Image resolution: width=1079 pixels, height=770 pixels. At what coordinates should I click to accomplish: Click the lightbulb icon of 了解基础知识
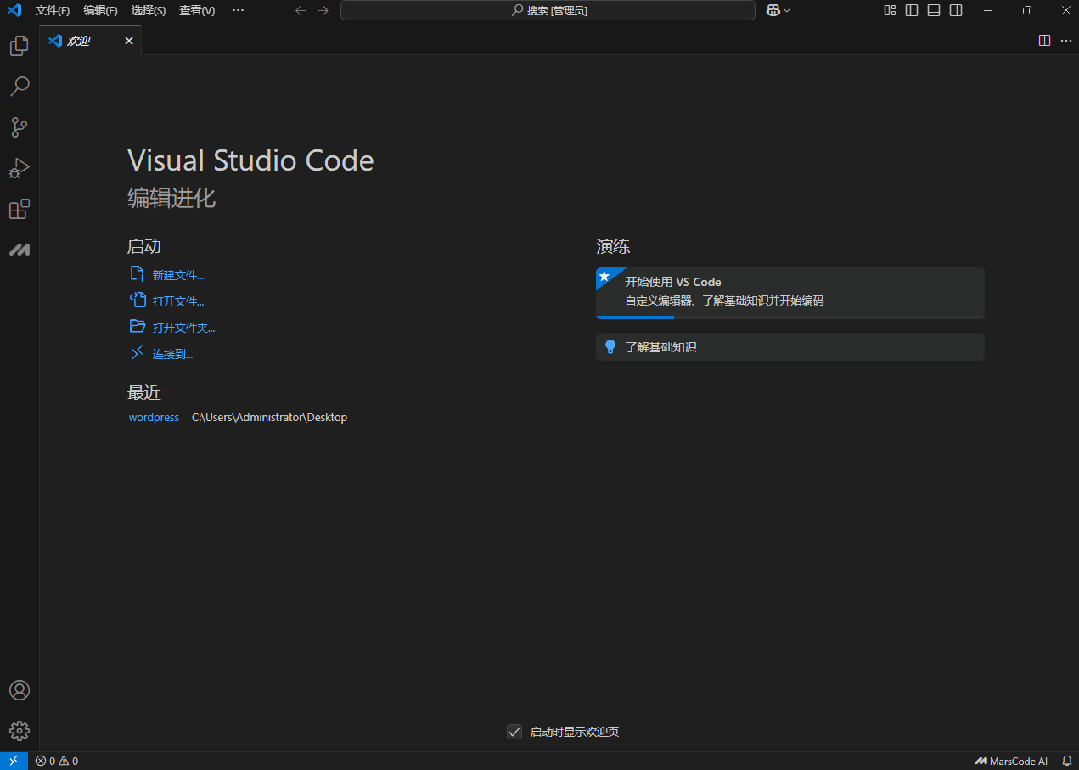pos(610,347)
